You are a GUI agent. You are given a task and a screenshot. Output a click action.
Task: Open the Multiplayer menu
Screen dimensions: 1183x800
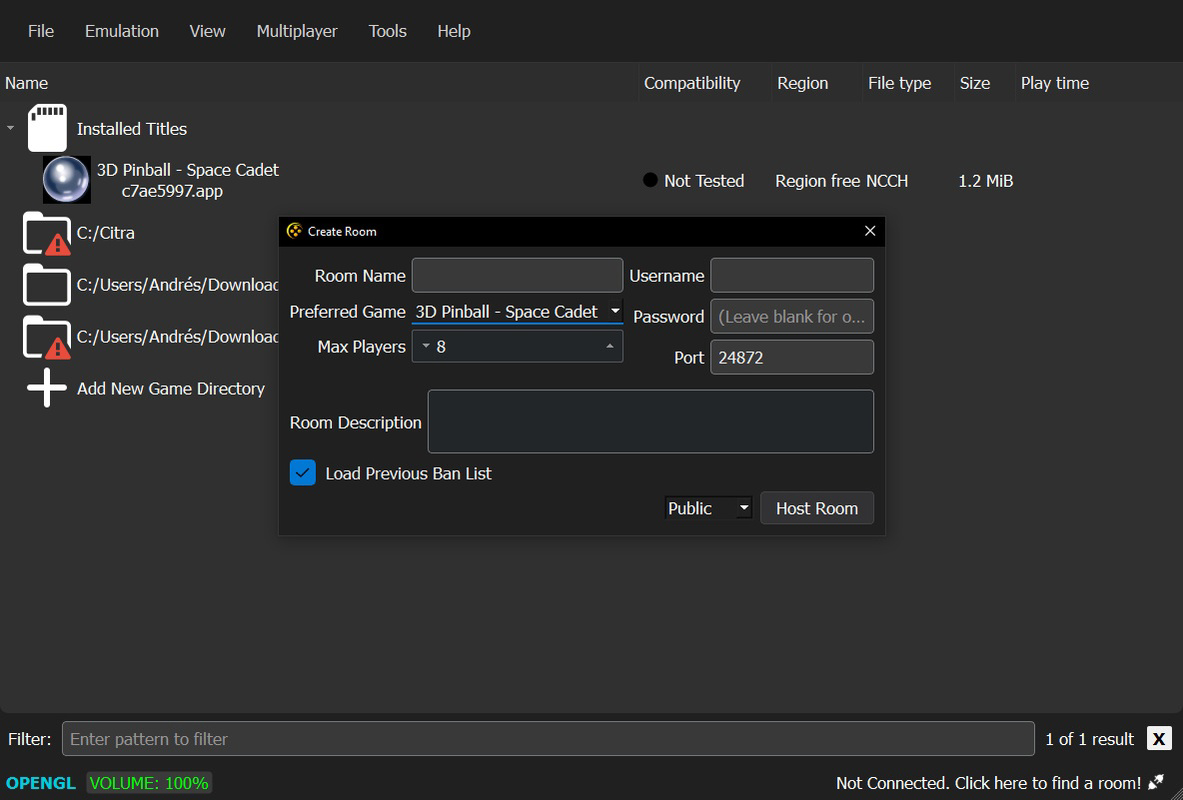coord(297,31)
